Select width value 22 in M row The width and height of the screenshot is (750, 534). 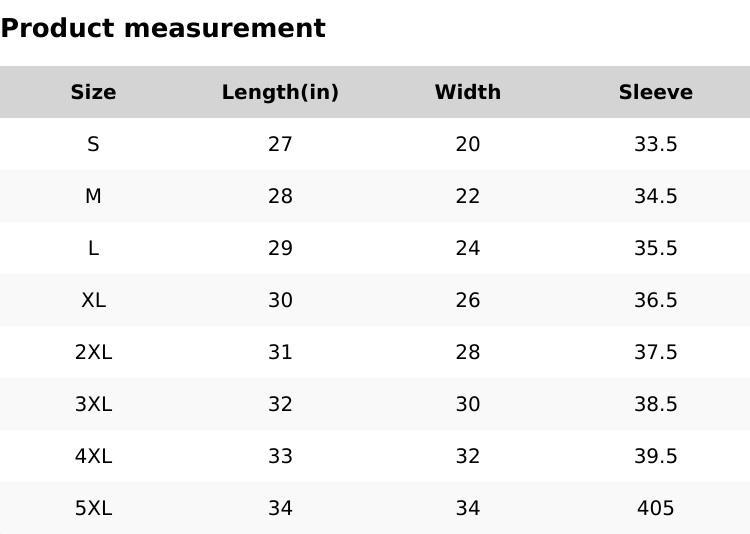(467, 196)
